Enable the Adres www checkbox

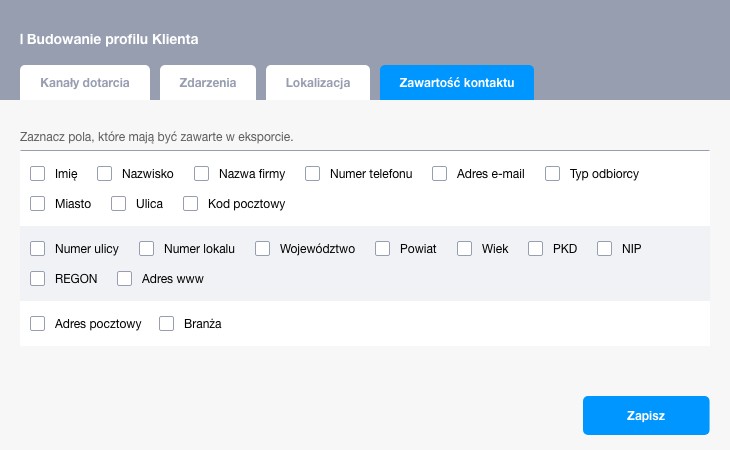pyautogui.click(x=124, y=279)
